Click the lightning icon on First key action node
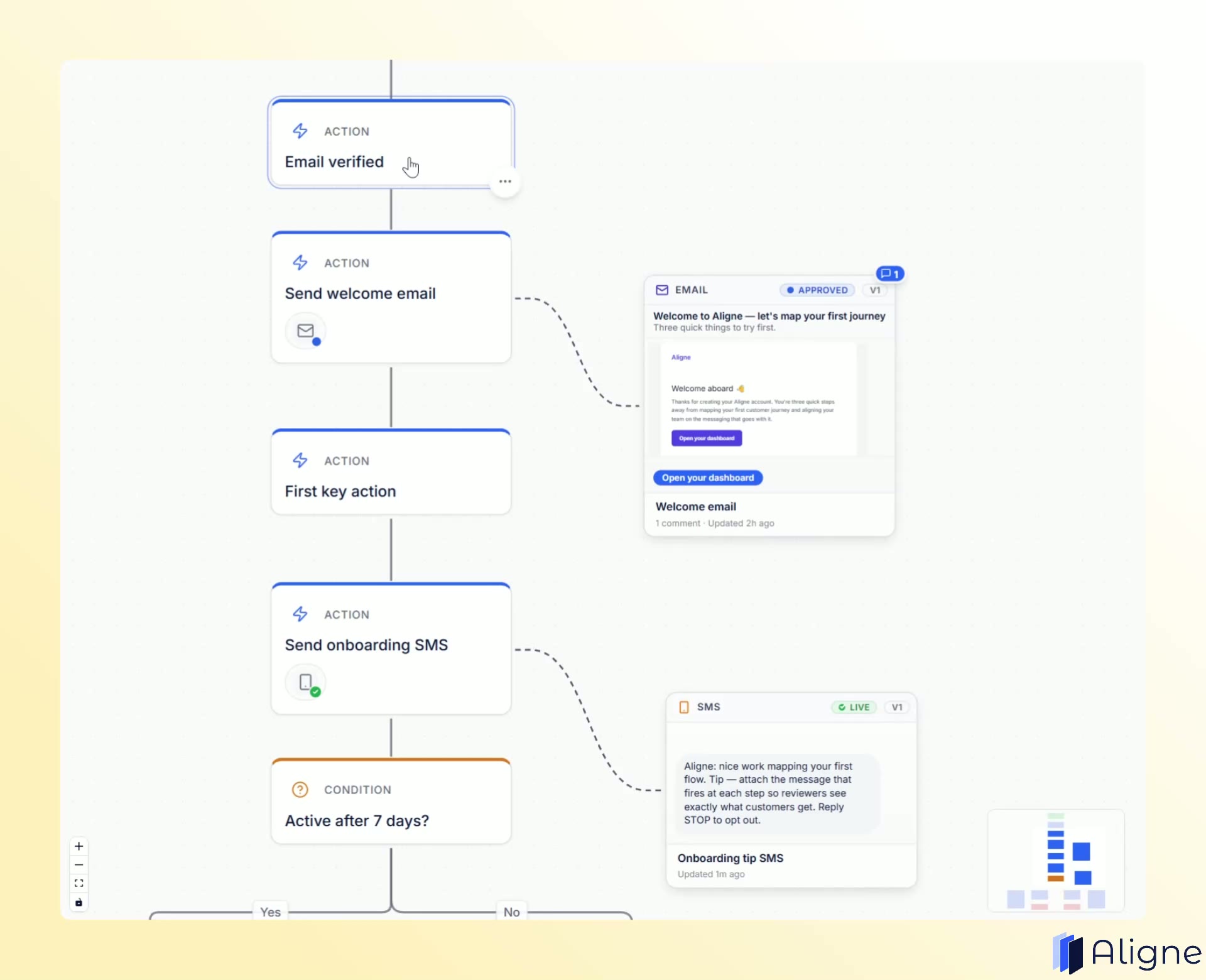This screenshot has height=980, width=1206. [300, 460]
